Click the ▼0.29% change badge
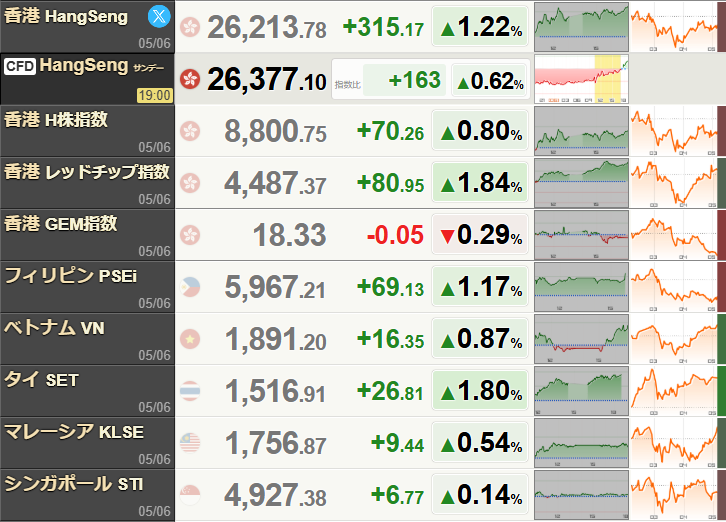 coord(480,234)
